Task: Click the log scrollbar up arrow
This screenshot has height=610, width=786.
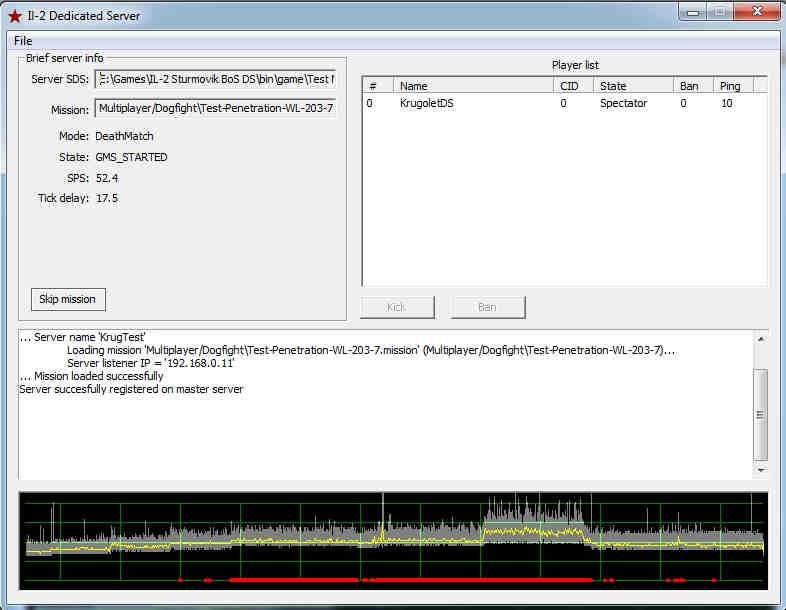Action: [x=761, y=339]
